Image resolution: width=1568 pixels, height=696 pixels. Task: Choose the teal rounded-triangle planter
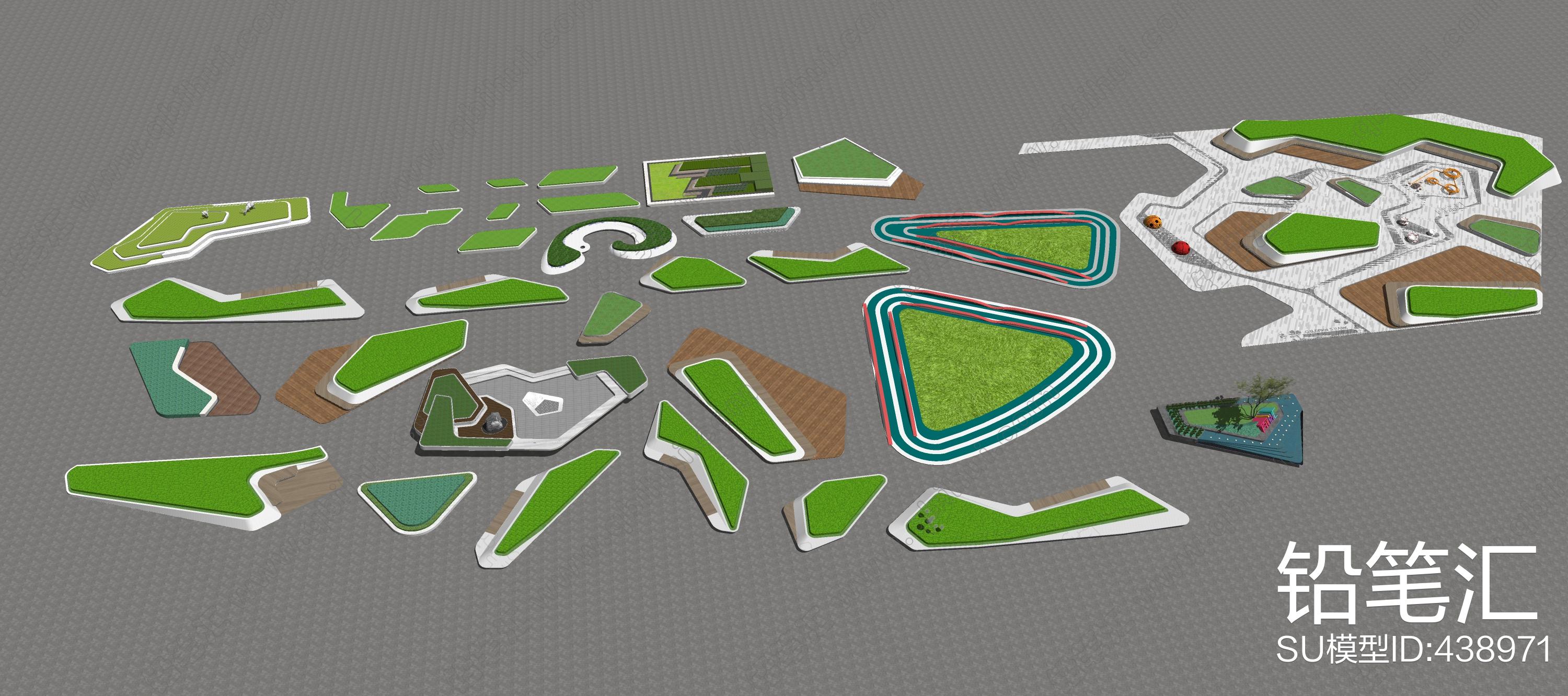click(x=417, y=502)
